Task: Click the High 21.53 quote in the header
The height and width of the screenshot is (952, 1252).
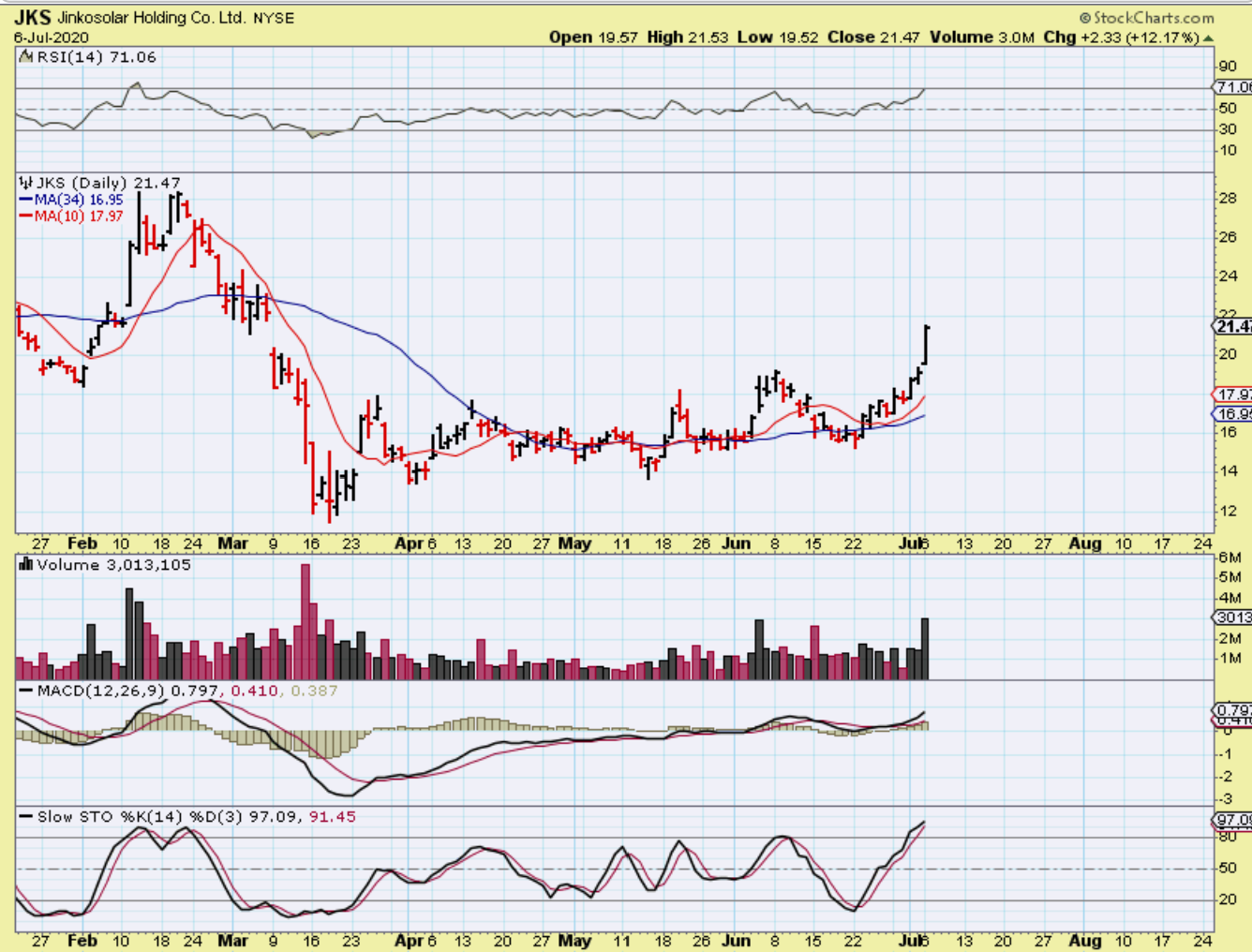Action: click(x=688, y=37)
